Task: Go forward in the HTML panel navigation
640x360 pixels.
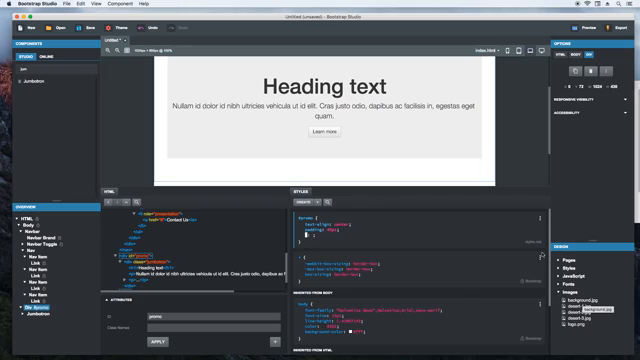Action: tap(117, 202)
